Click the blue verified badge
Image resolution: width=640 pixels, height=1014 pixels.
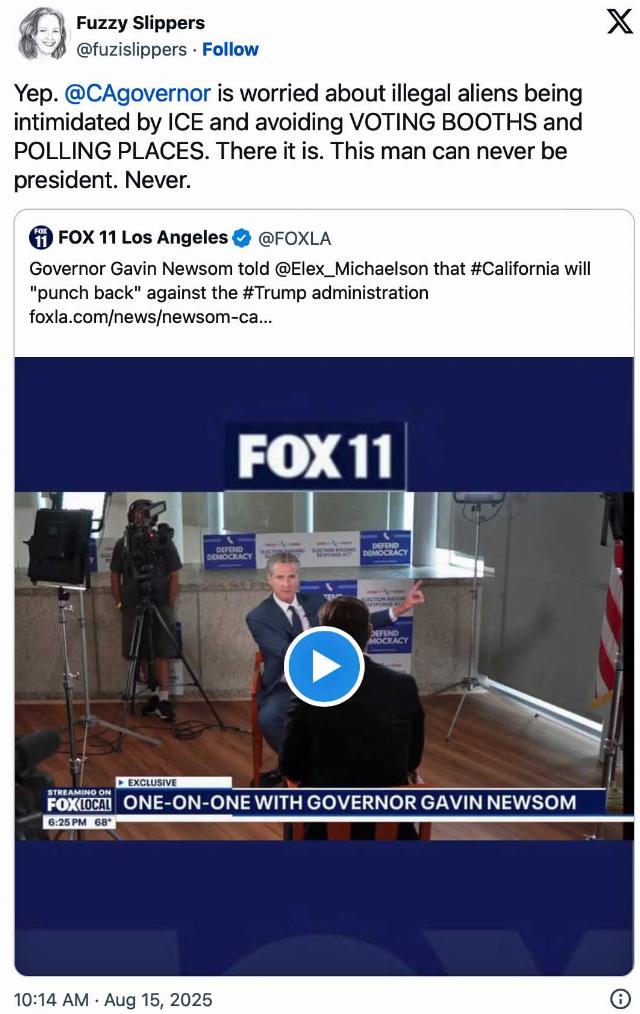click(241, 238)
